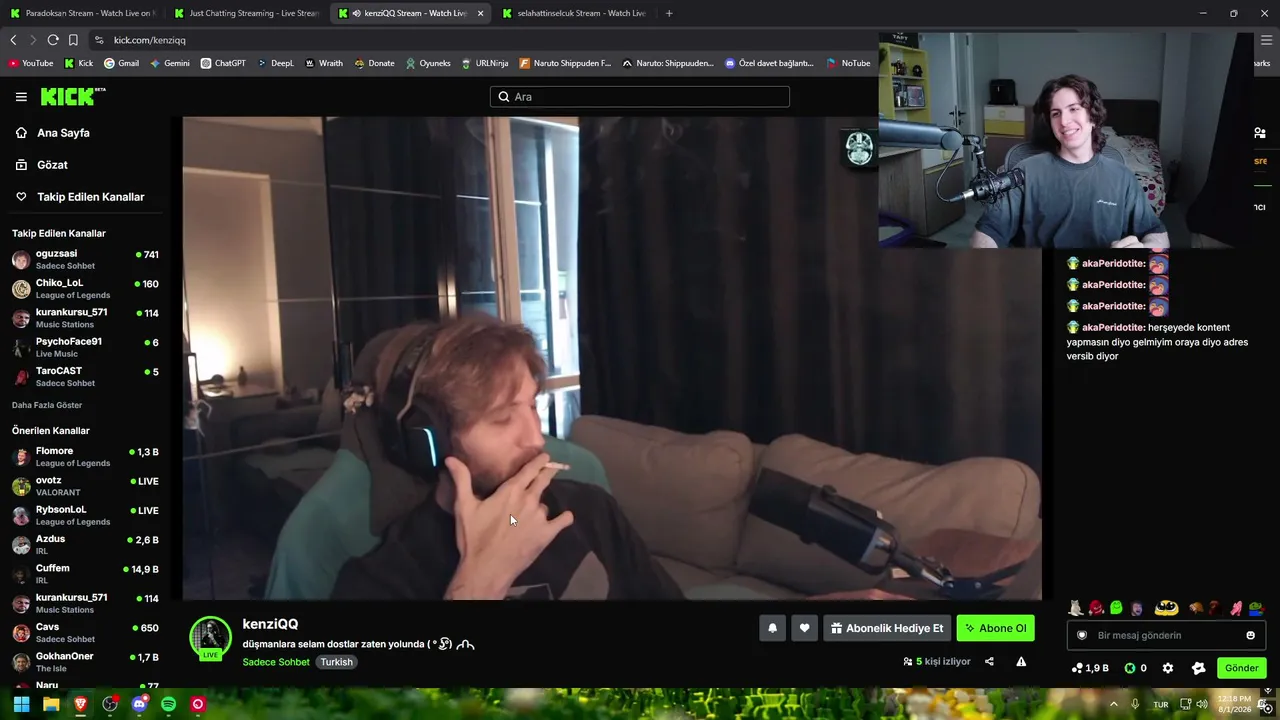Open Chiko_LoL channel in followed list
Screen dimensions: 1280x720
click(x=85, y=289)
